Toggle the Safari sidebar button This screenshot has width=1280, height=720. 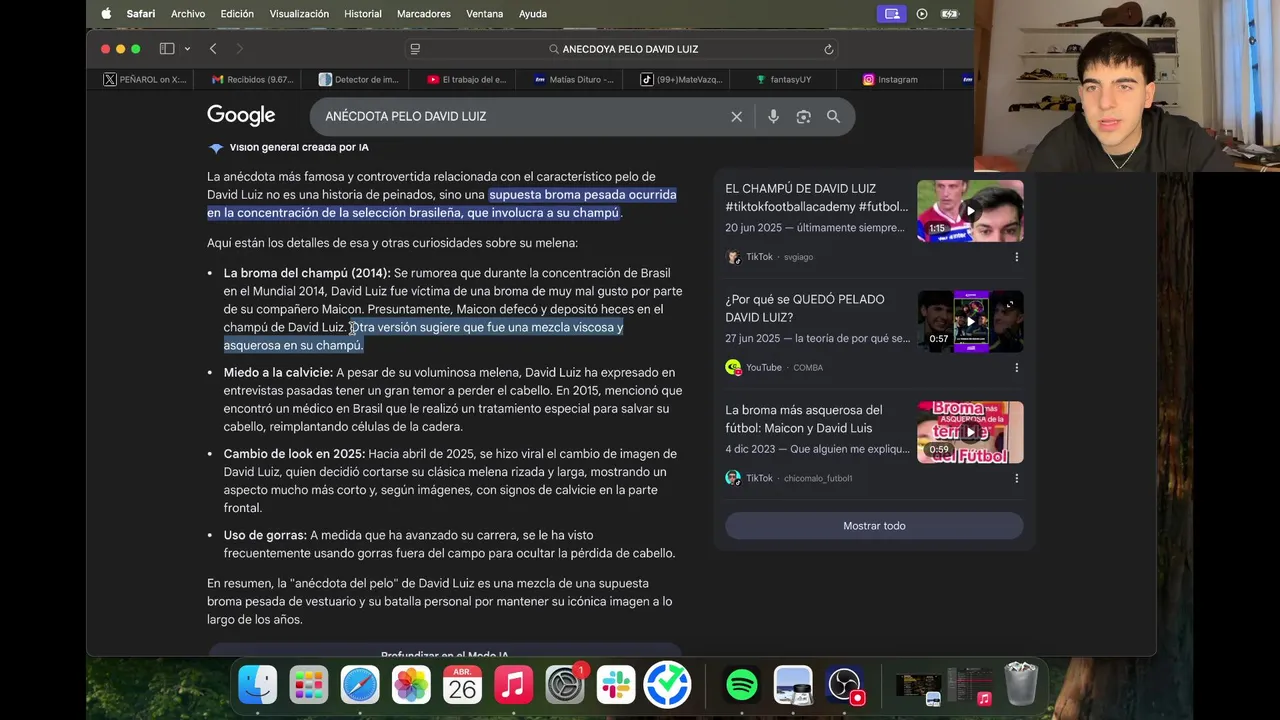(x=167, y=49)
